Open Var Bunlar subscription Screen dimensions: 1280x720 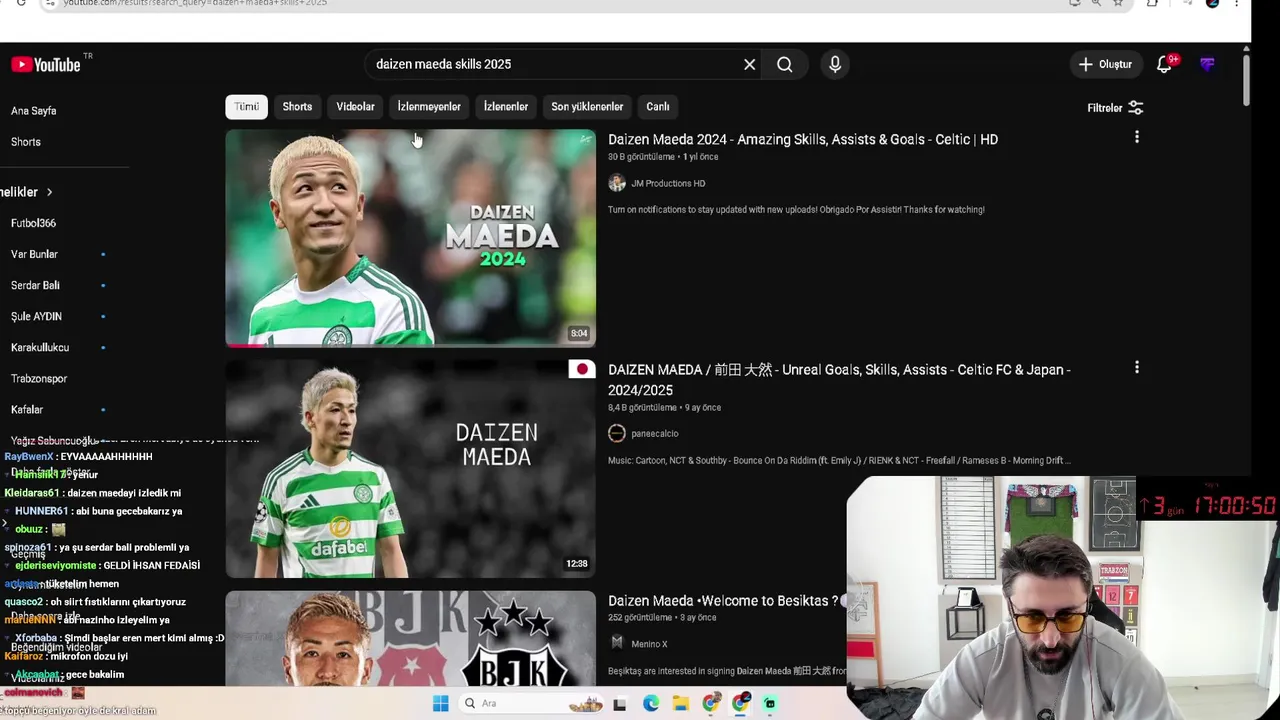click(x=35, y=254)
